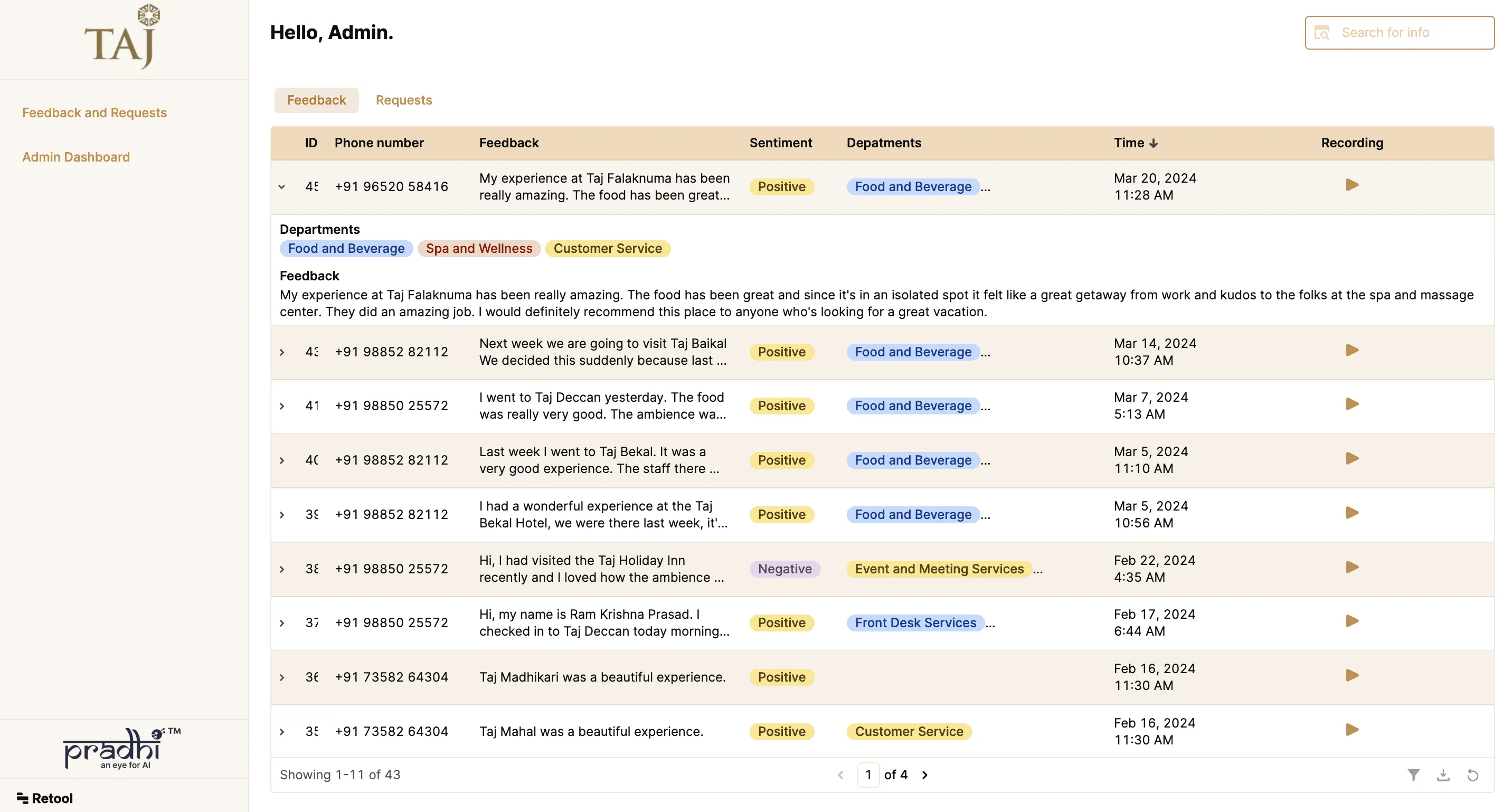
Task: Expand the Taj Madhikari feedback row
Action: 282,677
